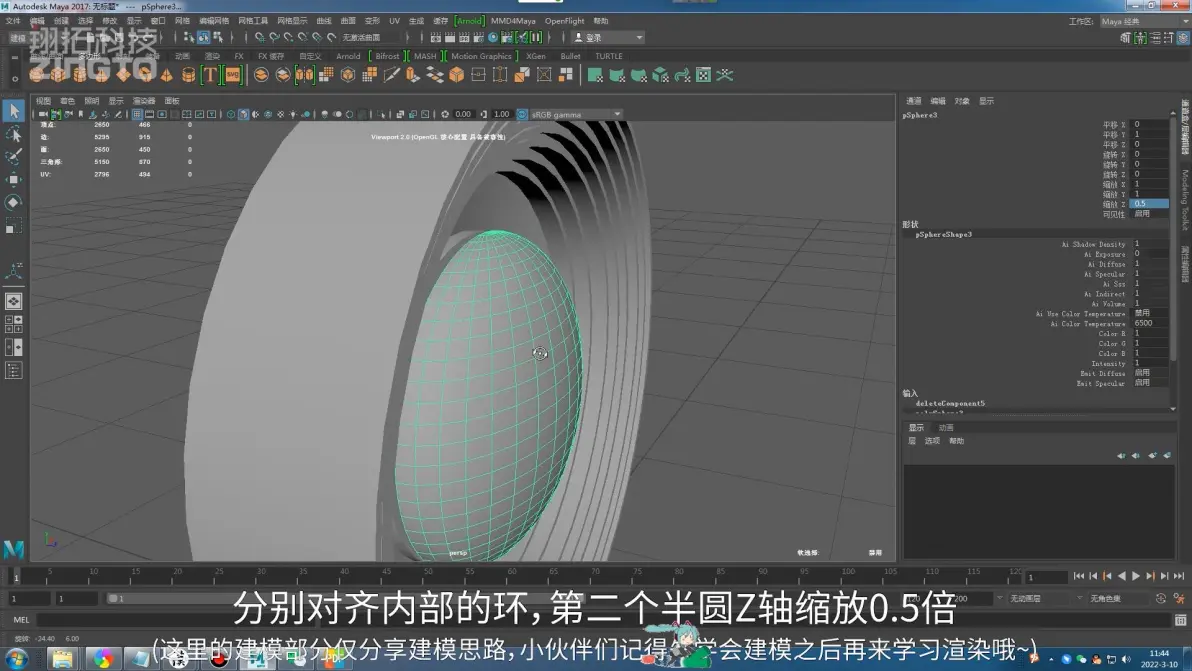Click the Mirror geometry shelf icon
The height and width of the screenshot is (671, 1192).
click(x=304, y=74)
